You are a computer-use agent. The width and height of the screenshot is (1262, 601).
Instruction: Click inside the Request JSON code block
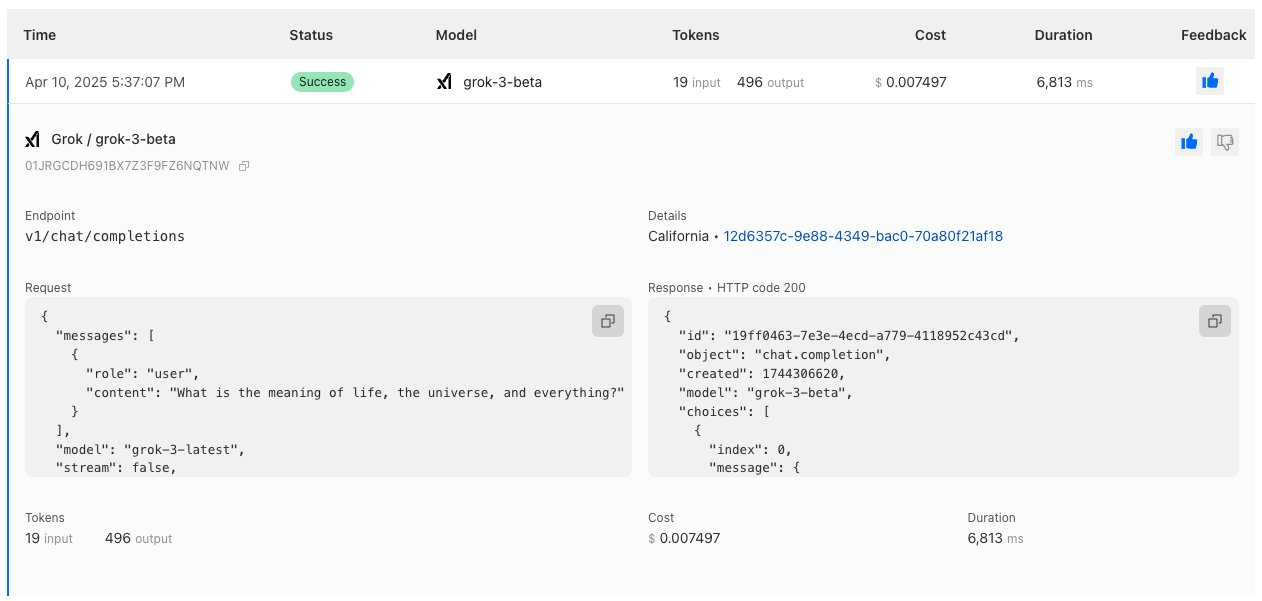(x=300, y=430)
